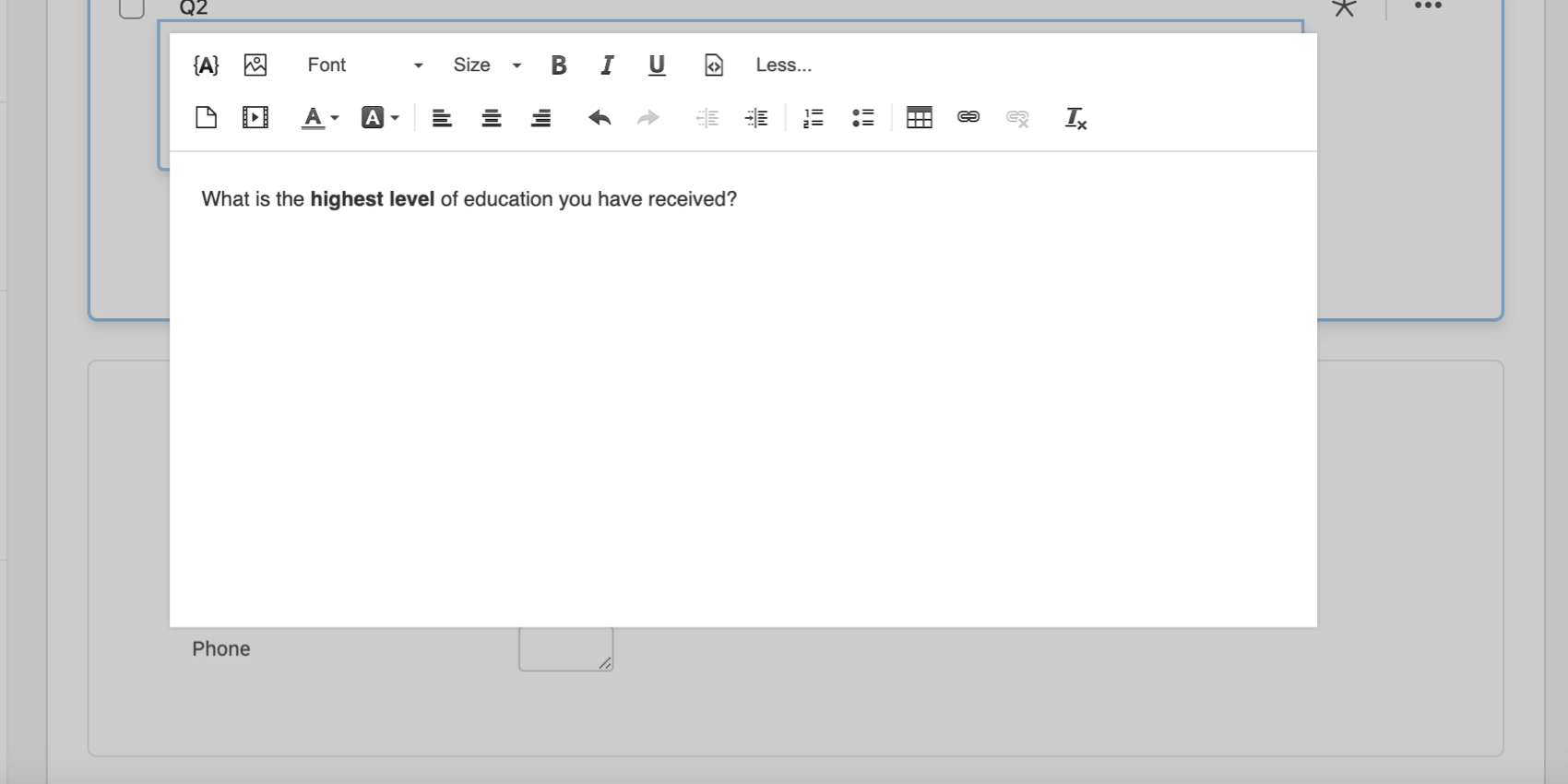This screenshot has height=784, width=1568.
Task: Toggle bold formatting
Action: click(x=558, y=65)
